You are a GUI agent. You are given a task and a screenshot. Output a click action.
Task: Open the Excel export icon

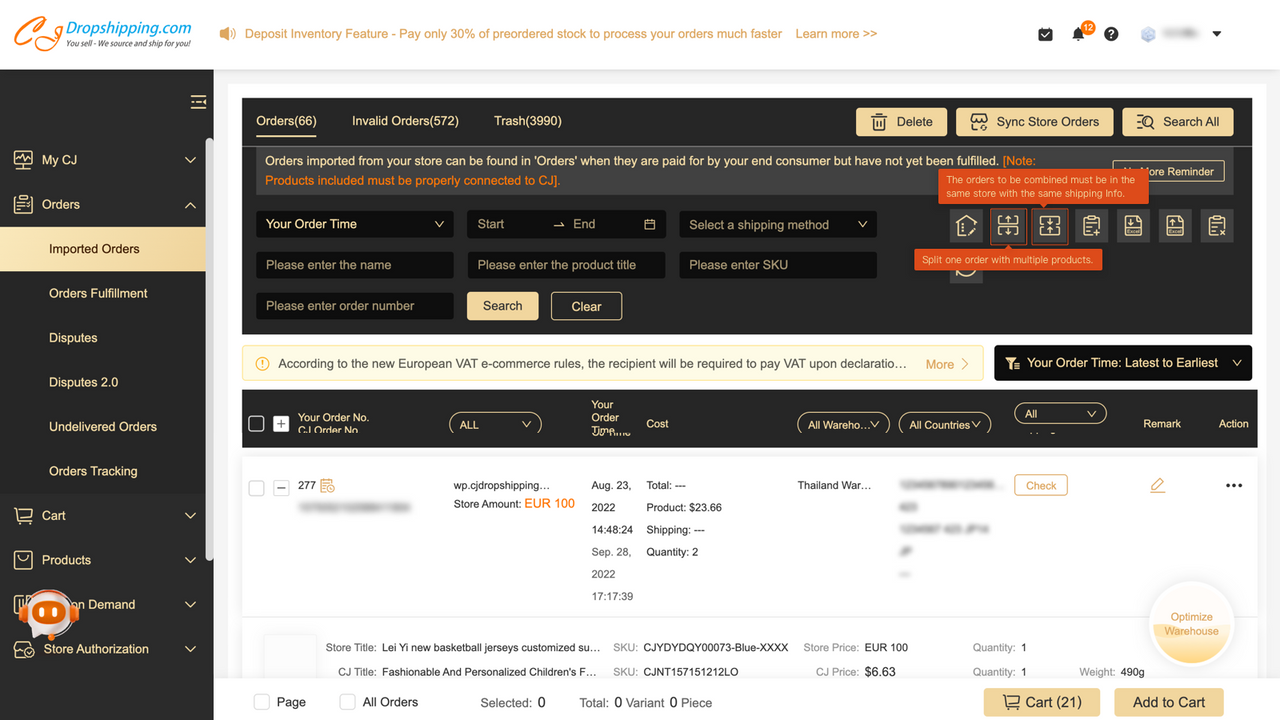pyautogui.click(x=1175, y=225)
